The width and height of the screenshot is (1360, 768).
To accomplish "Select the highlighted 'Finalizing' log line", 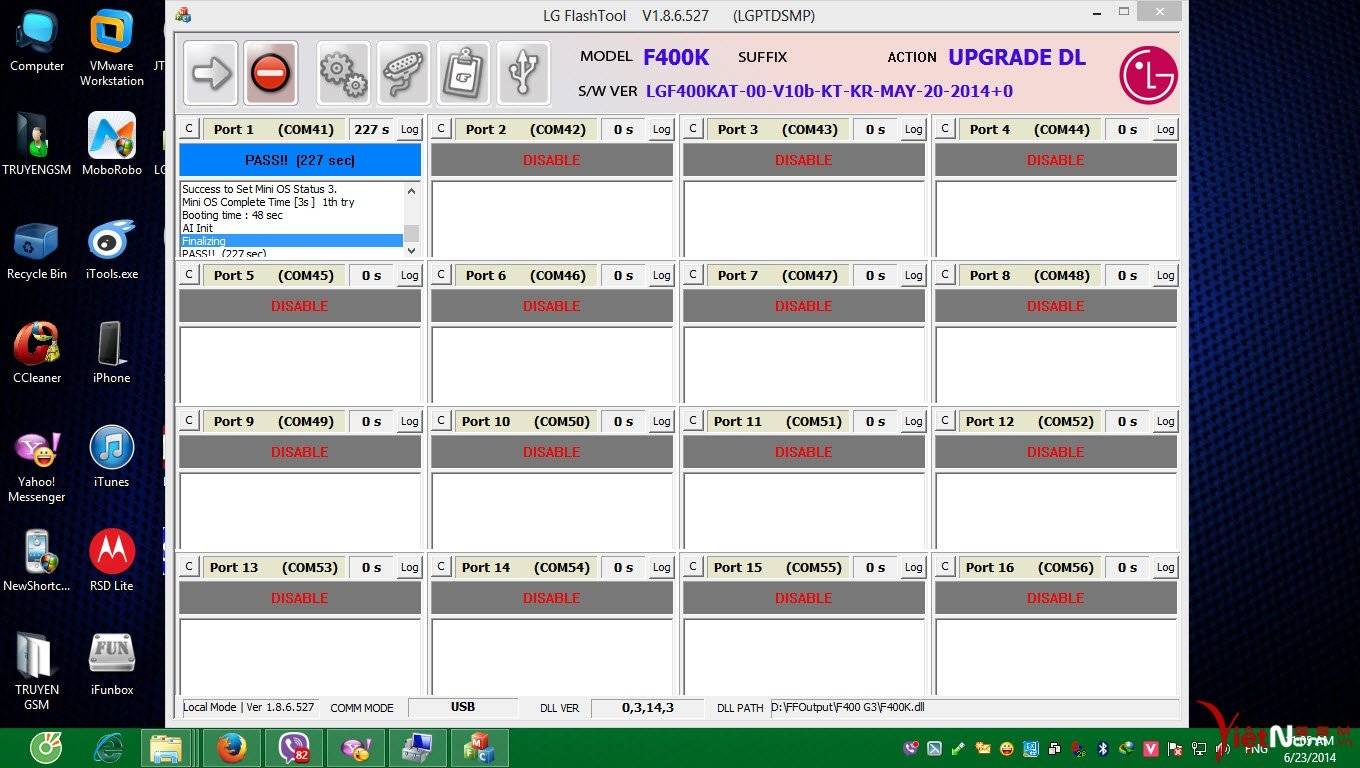I will [x=292, y=241].
